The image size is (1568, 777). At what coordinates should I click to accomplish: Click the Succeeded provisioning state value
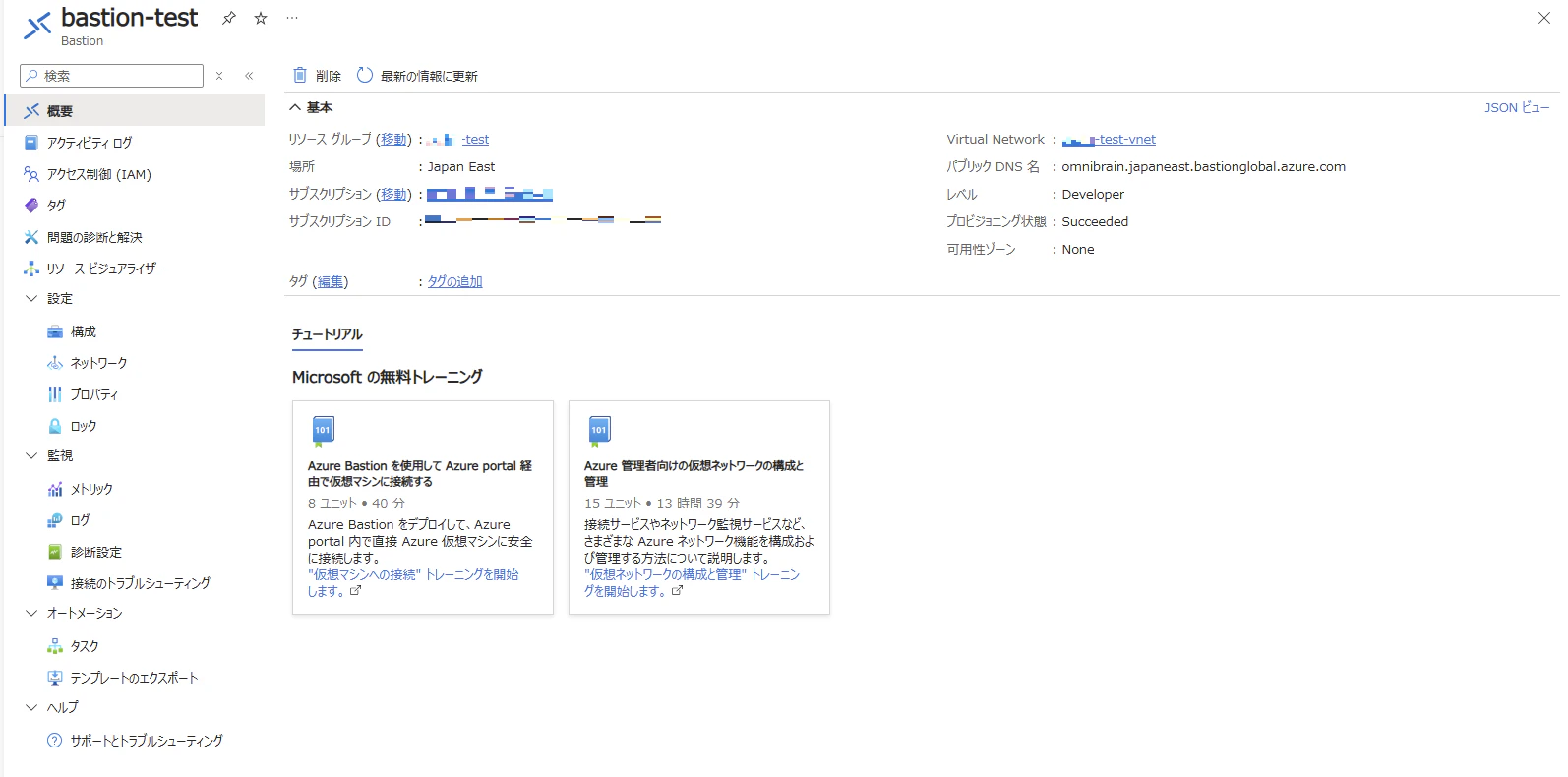point(1095,222)
